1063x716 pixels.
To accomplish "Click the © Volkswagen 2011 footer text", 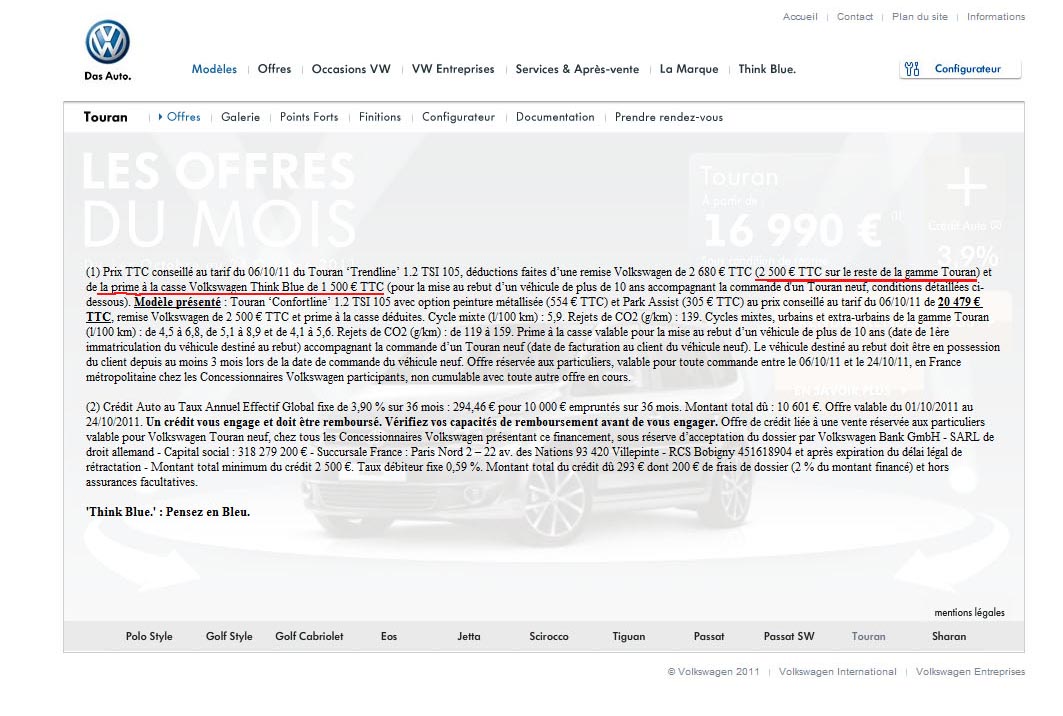I will [x=713, y=671].
